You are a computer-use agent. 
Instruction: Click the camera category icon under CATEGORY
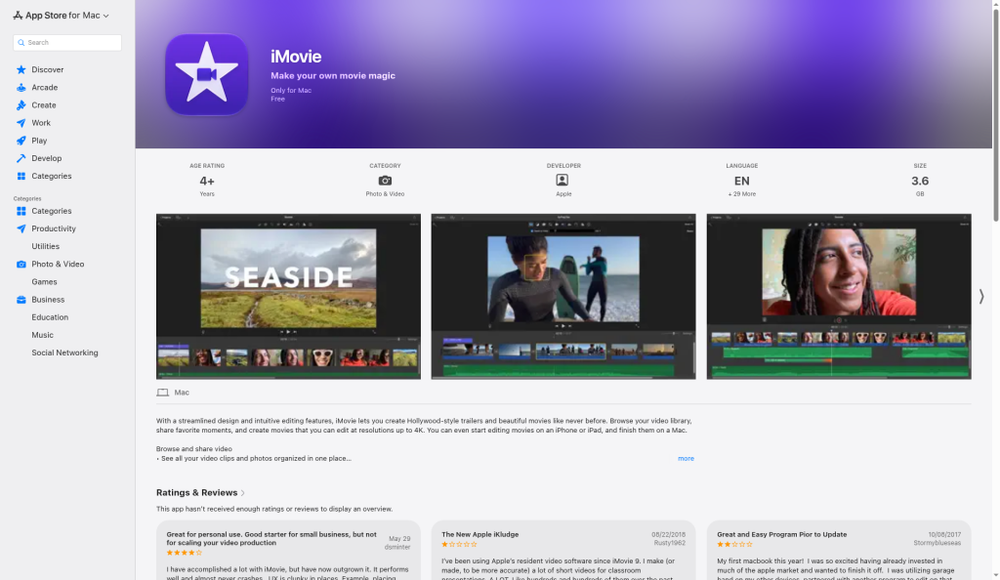[385, 181]
